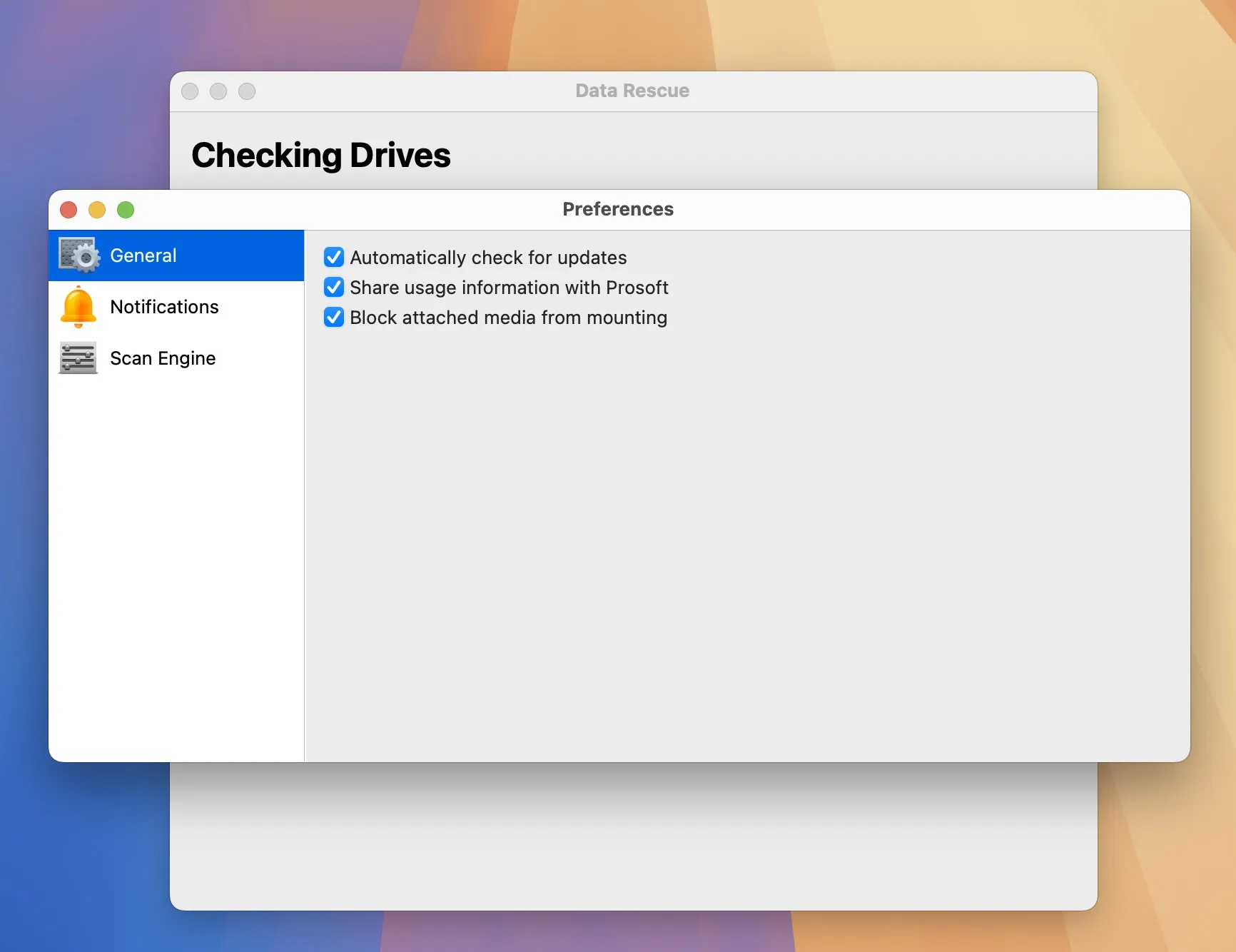The image size is (1236, 952).
Task: Click Data Rescue window's dimmed close button
Action: pyautogui.click(x=190, y=91)
